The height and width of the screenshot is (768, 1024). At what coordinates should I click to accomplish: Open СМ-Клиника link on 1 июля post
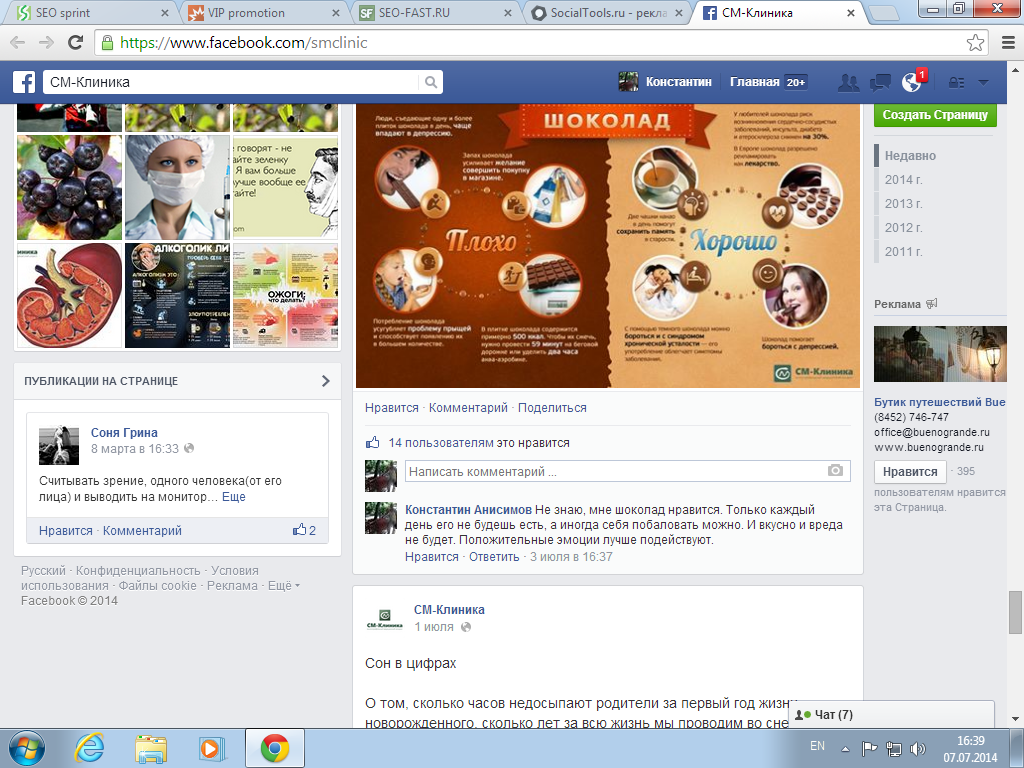click(x=449, y=609)
